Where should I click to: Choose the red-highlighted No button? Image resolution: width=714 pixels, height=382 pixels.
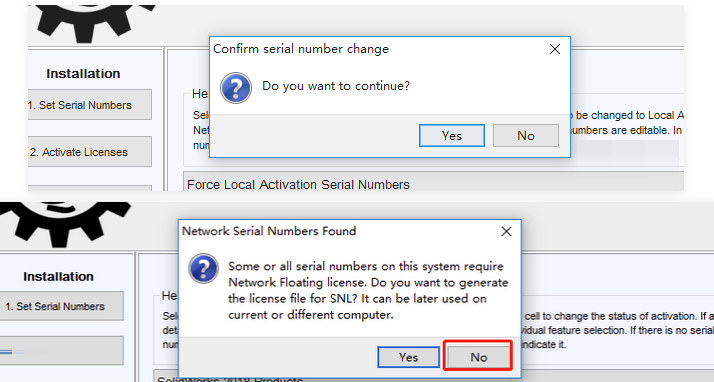pyautogui.click(x=478, y=356)
